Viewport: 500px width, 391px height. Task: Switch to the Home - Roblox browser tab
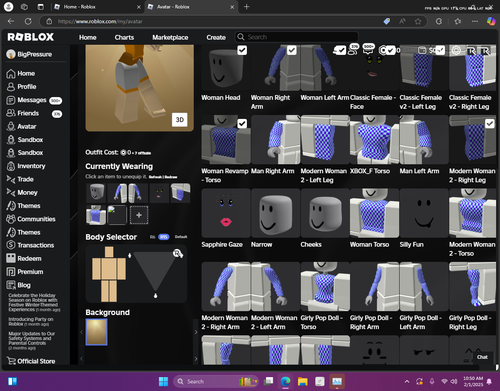point(97,7)
